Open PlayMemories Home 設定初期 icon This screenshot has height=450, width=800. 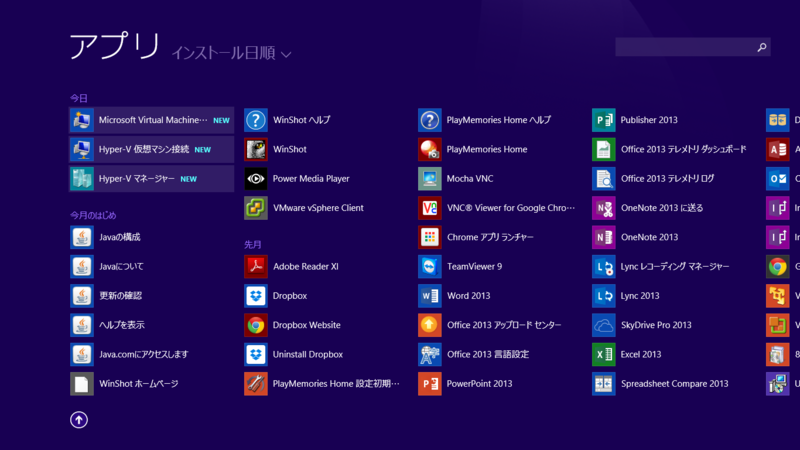256,384
